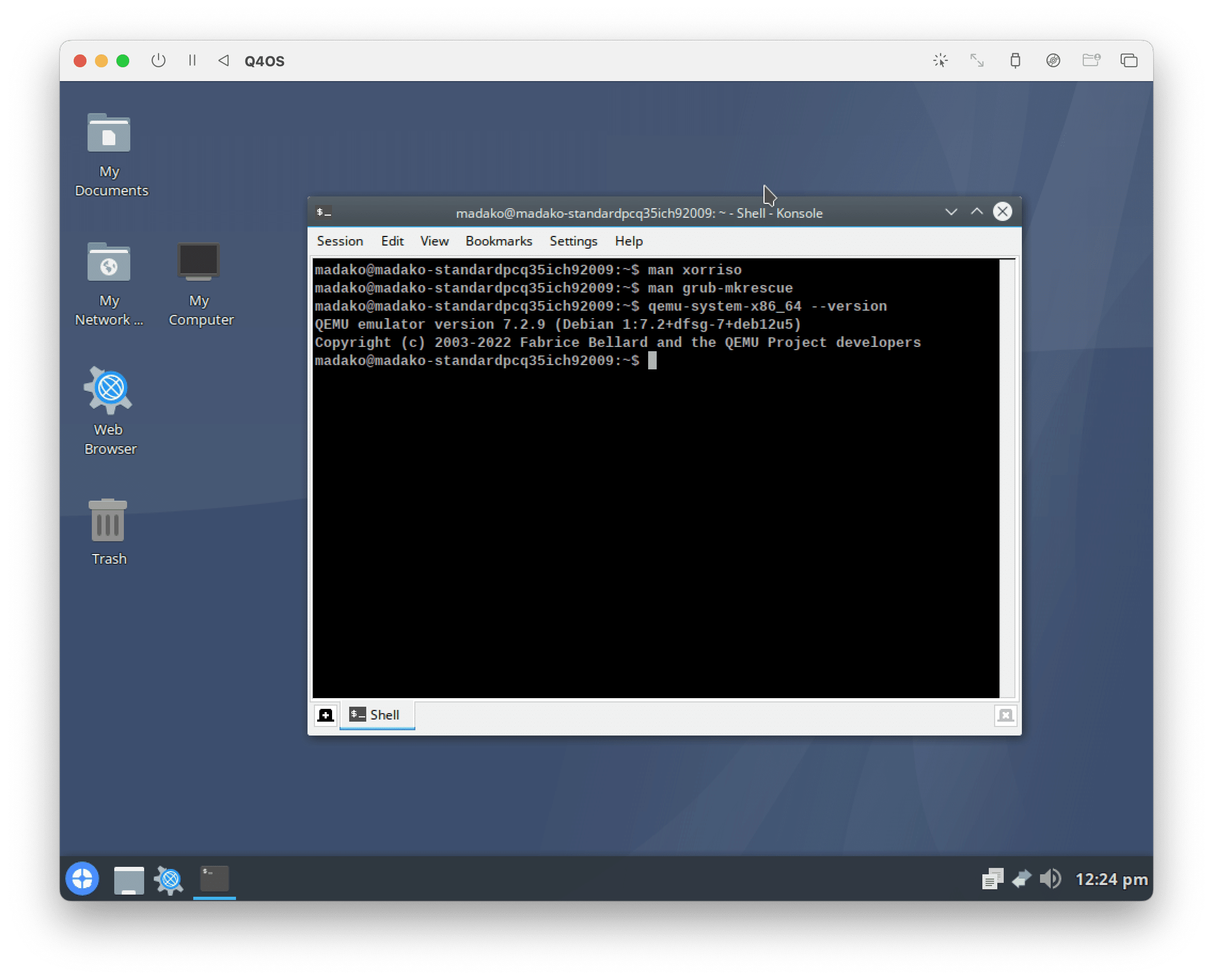Click the 'qemu-system-x86_64 --version' command text
1213x980 pixels.
click(767, 306)
